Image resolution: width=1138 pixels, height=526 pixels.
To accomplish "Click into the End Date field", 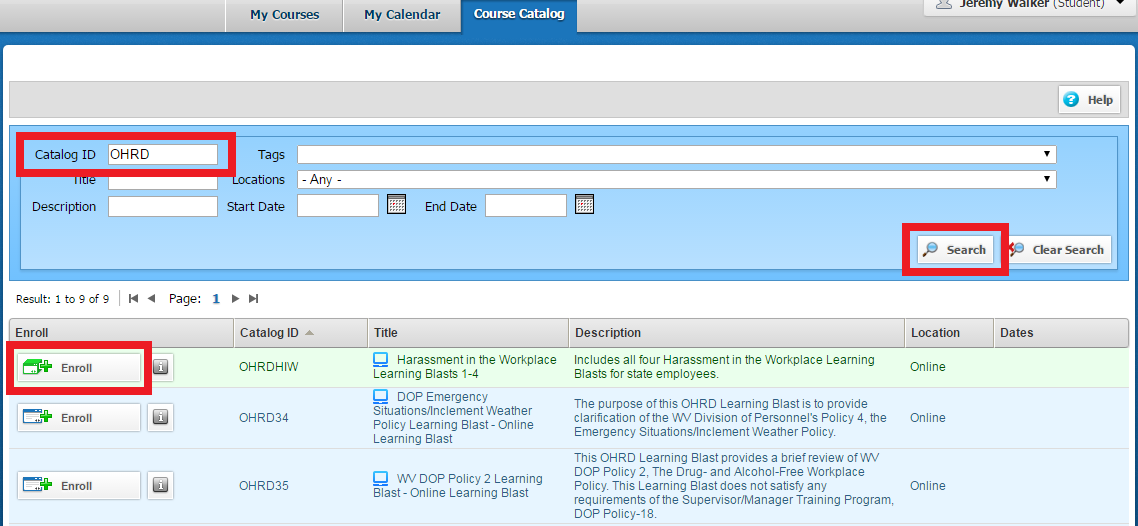I will coord(525,206).
